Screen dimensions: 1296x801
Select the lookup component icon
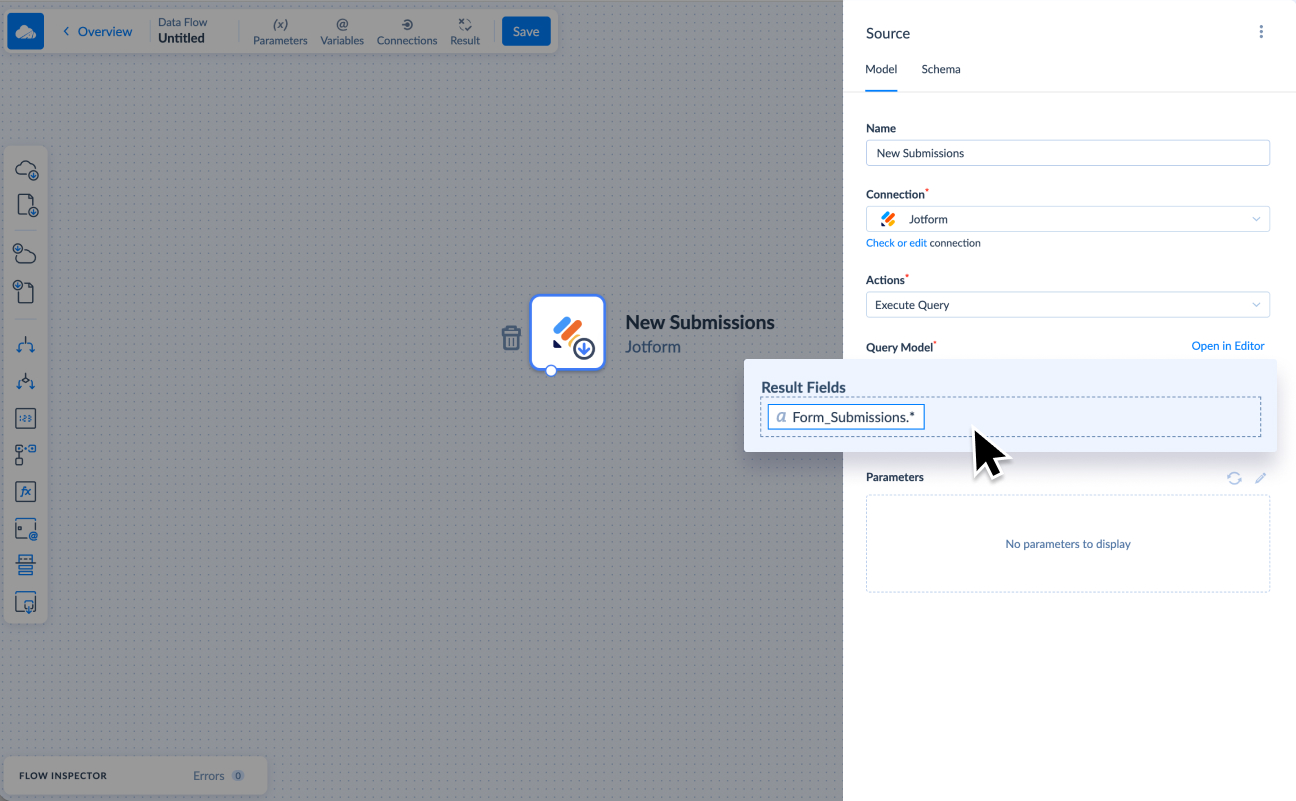tap(26, 455)
